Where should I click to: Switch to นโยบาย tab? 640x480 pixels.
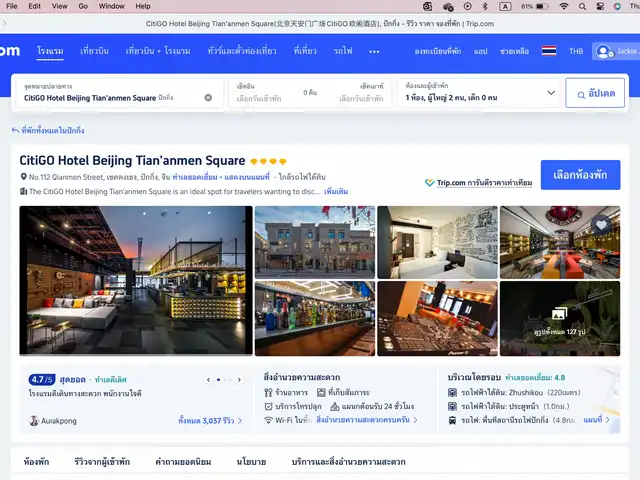coord(251,462)
